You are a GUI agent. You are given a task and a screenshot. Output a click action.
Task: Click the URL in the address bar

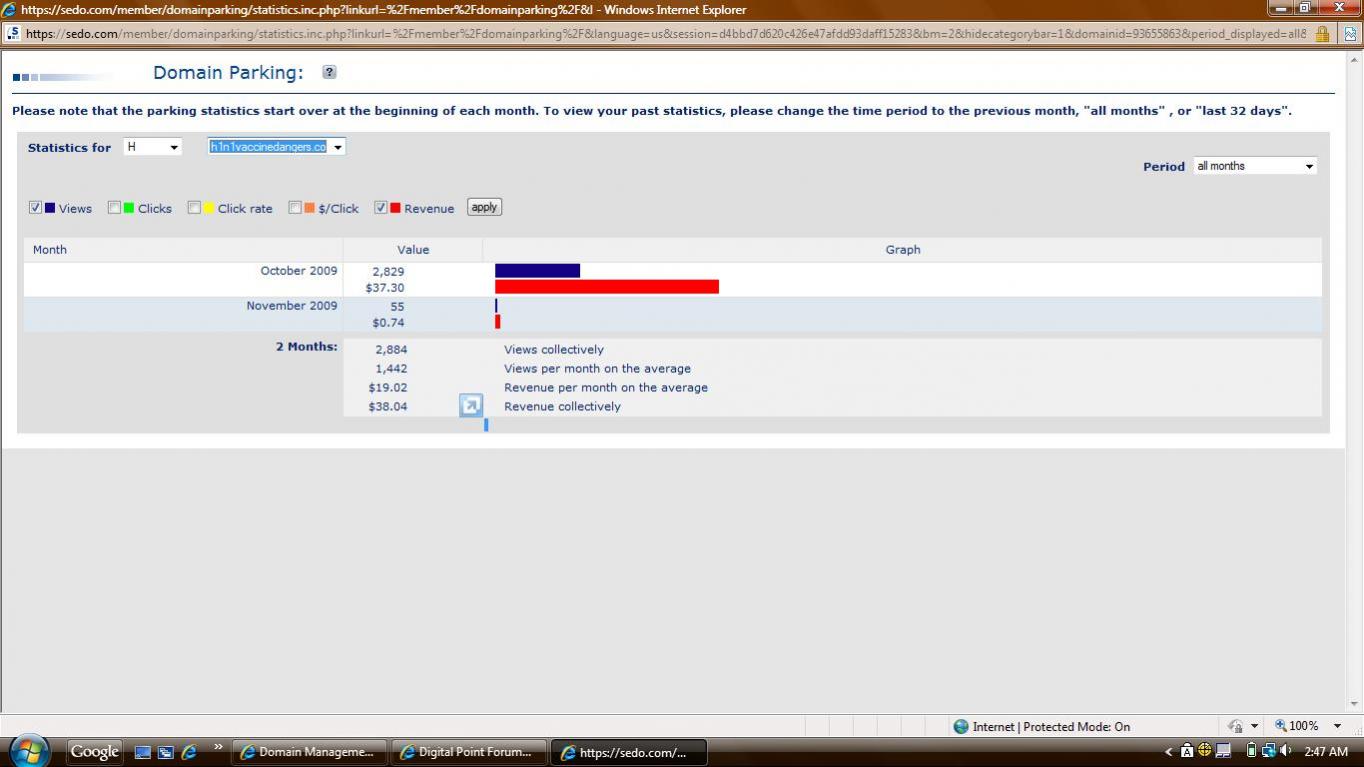665,33
